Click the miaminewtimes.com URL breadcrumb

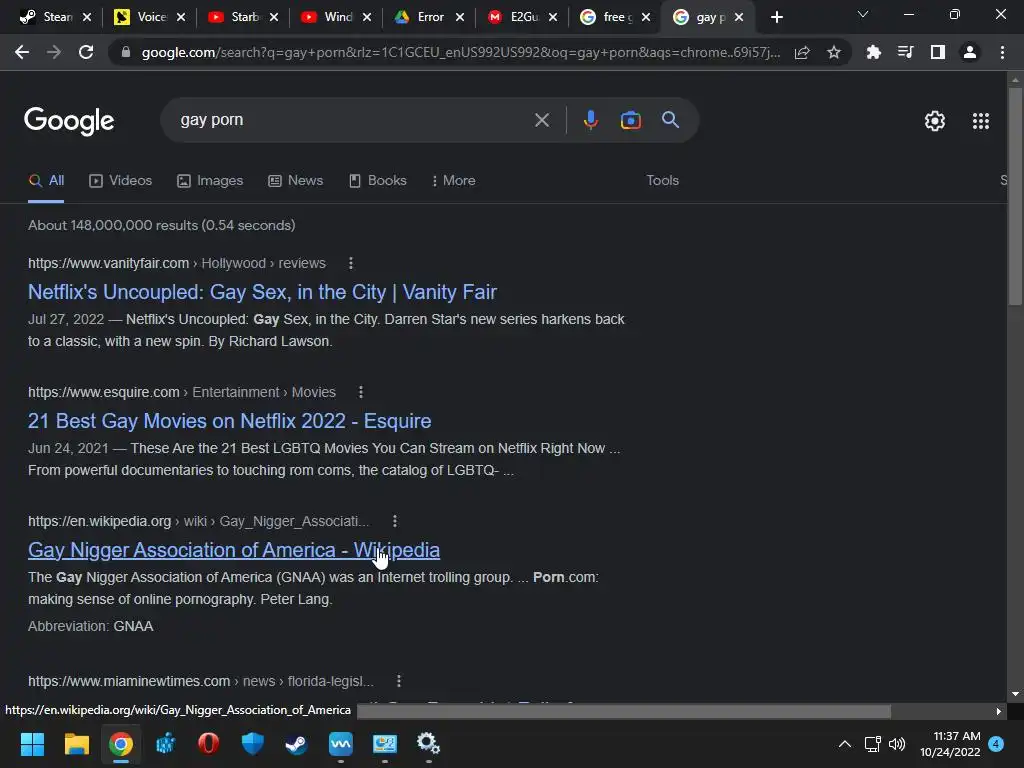(200, 681)
